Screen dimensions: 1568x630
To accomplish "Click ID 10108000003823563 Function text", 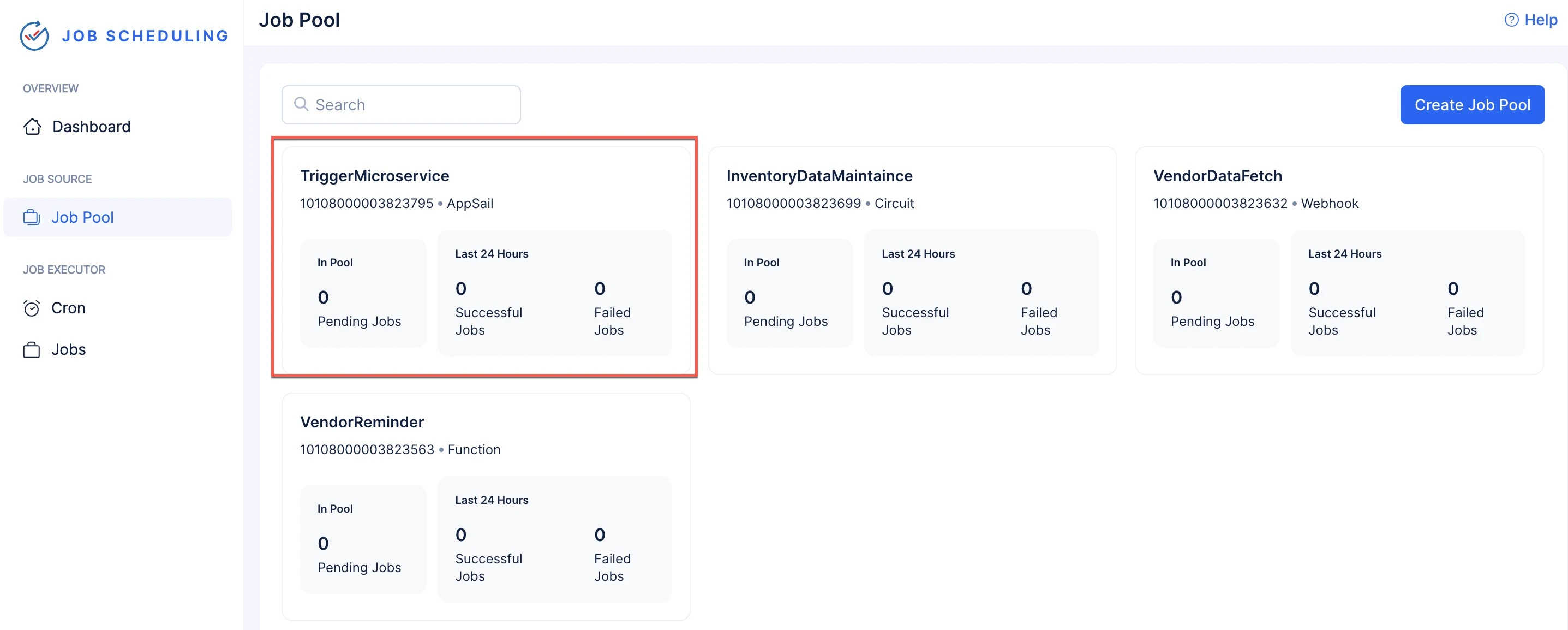I will [x=400, y=450].
